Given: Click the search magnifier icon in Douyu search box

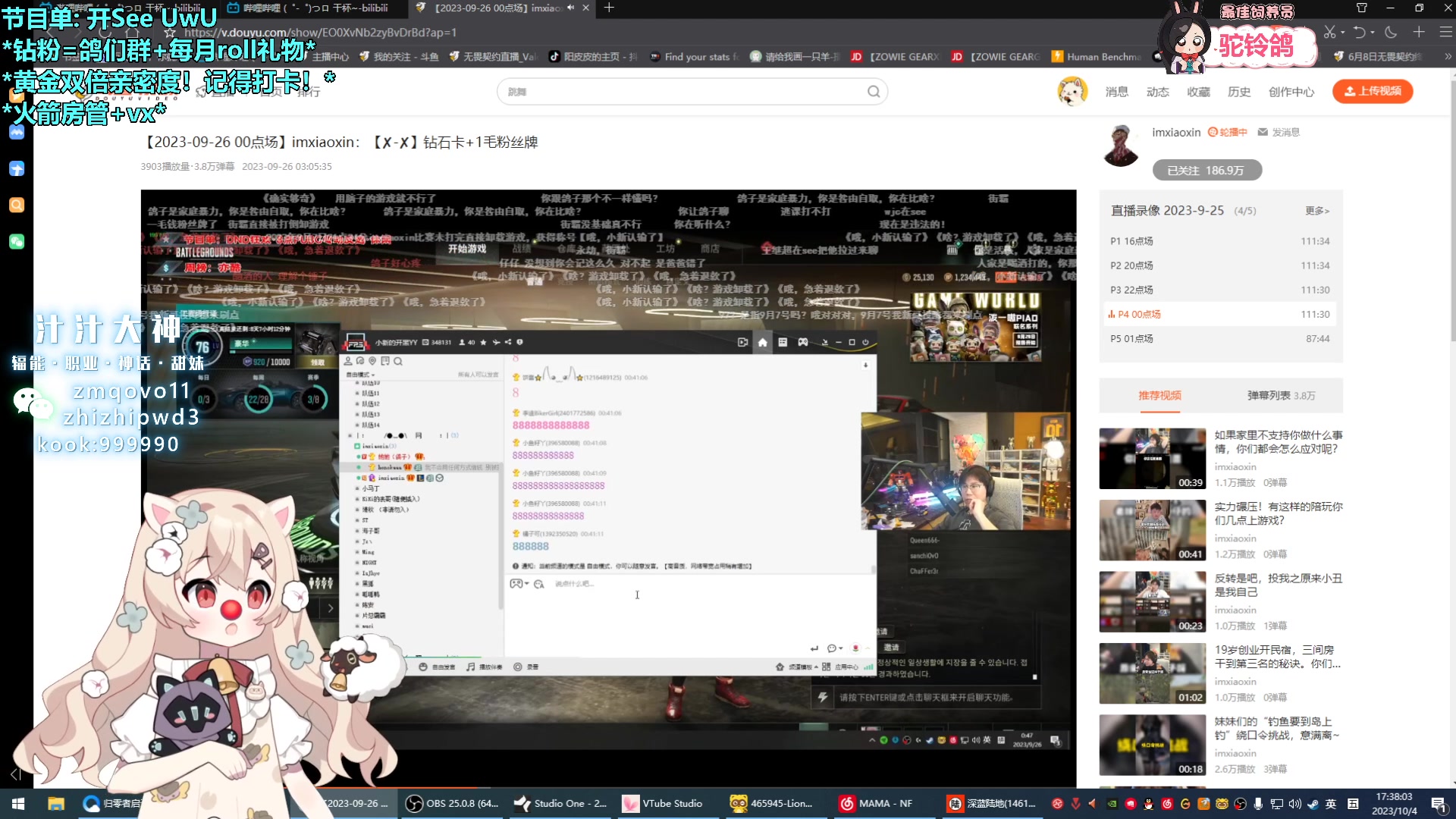Looking at the screenshot, I should [x=874, y=92].
